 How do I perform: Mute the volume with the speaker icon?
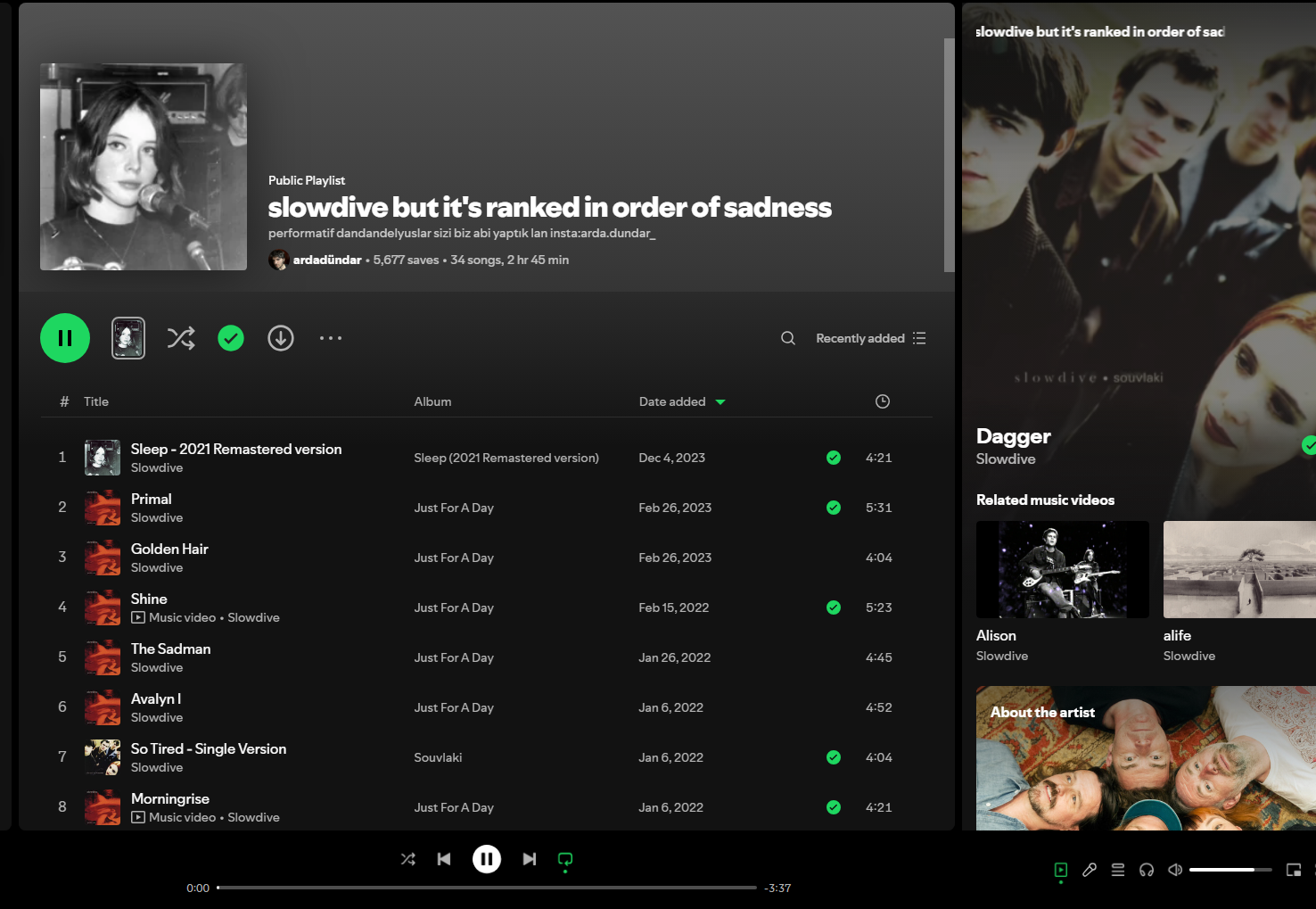pos(1175,870)
